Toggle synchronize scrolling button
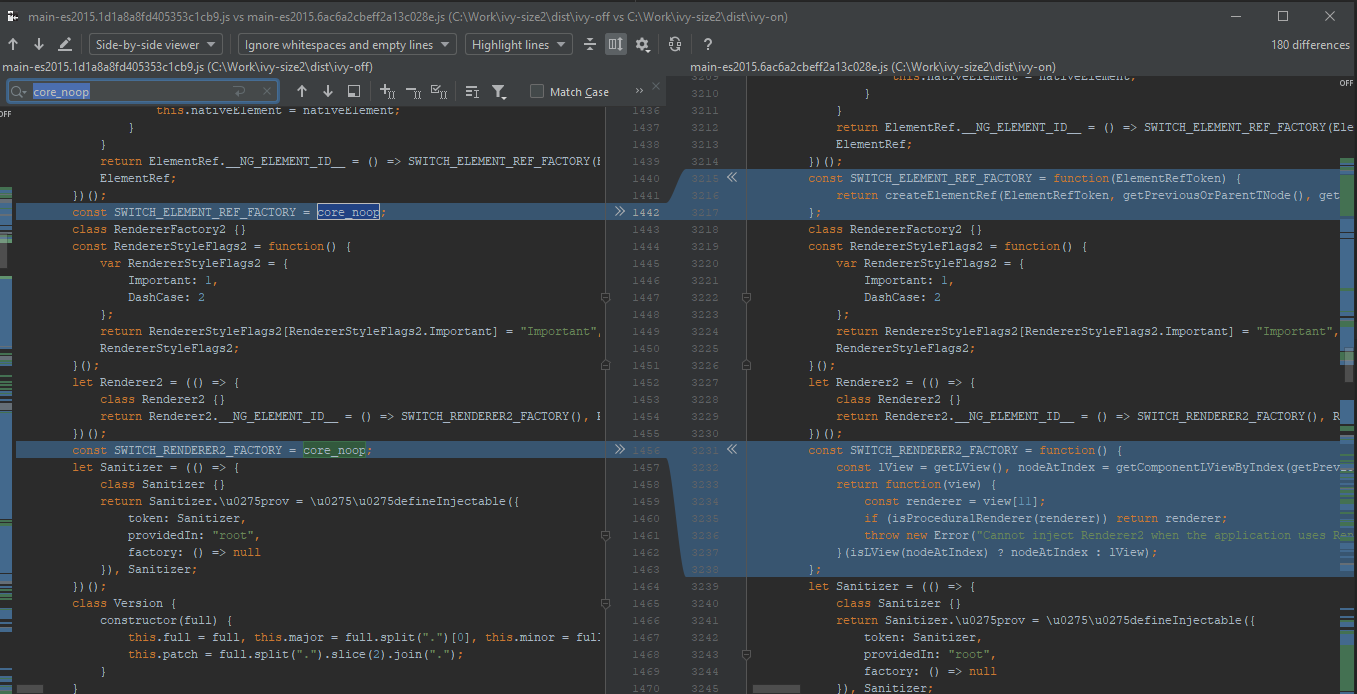Image resolution: width=1357 pixels, height=694 pixels. 616,44
